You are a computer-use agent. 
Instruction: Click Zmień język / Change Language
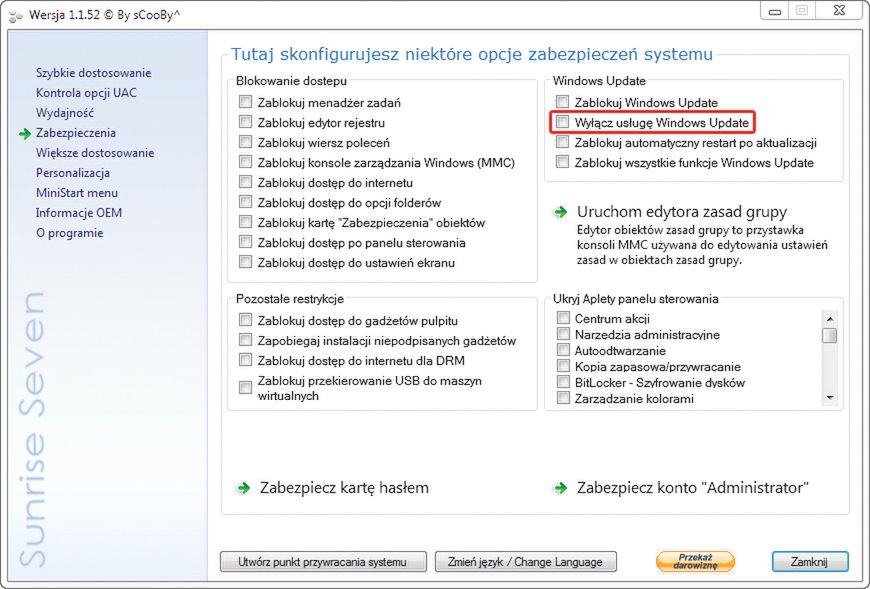click(525, 561)
